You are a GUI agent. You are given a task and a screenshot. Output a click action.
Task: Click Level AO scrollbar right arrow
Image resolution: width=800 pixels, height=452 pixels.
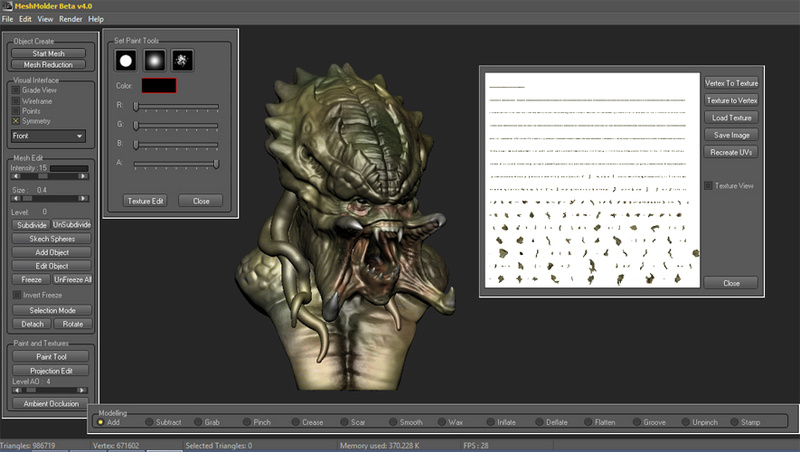coord(82,390)
